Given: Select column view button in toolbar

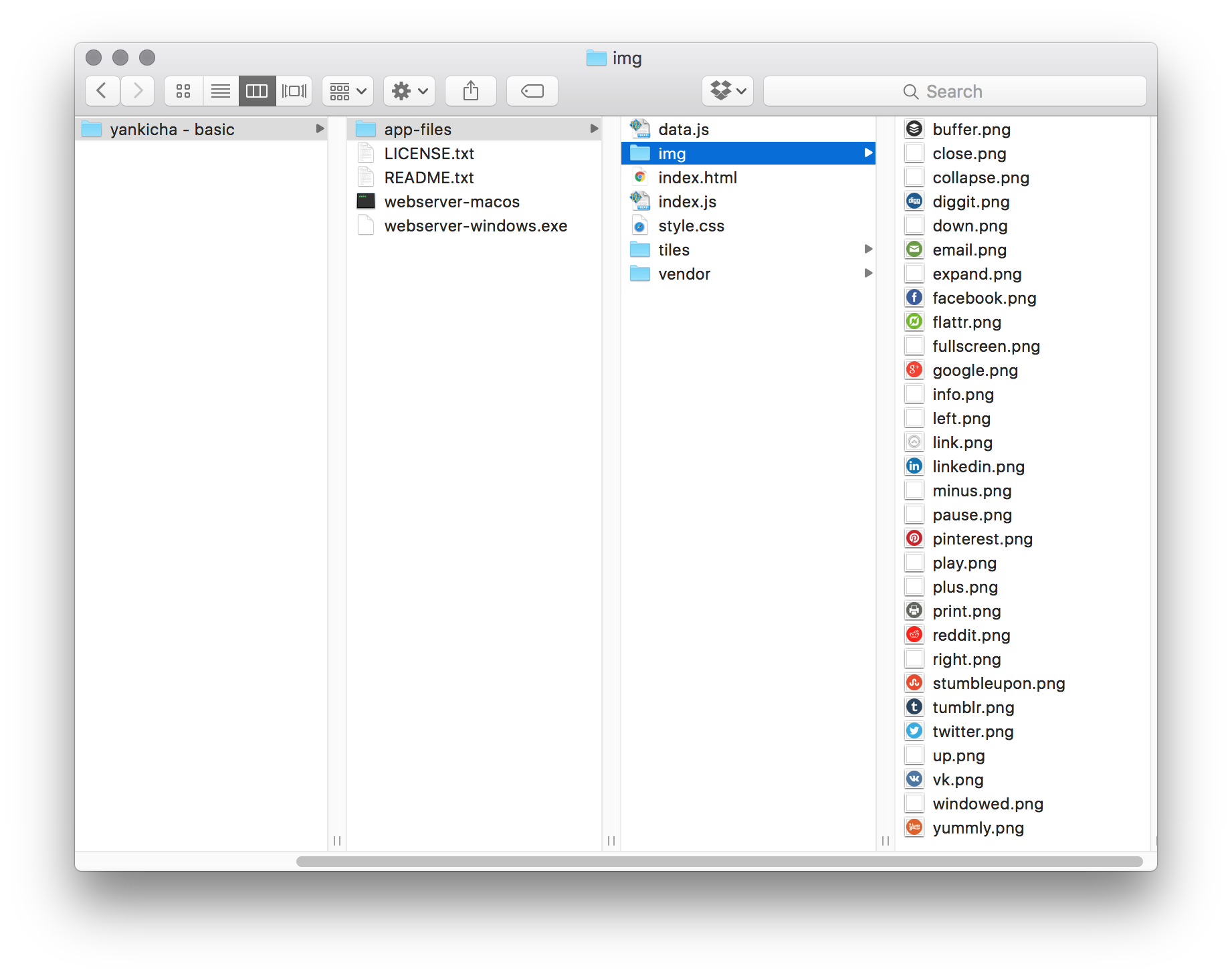Looking at the screenshot, I should click(x=257, y=91).
